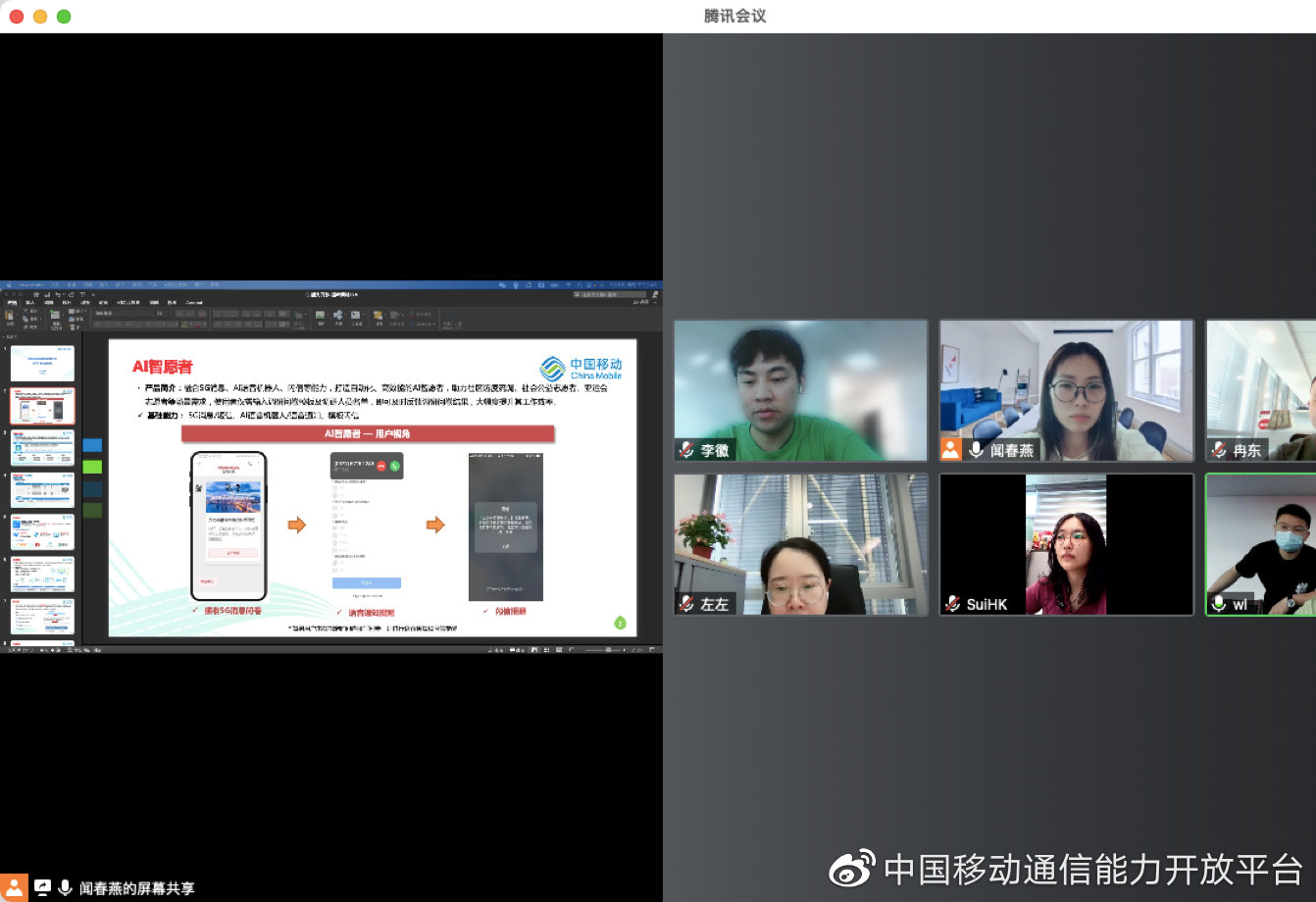The width and height of the screenshot is (1316, 902).
Task: Click the 李徽 name label
Action: coord(715,450)
